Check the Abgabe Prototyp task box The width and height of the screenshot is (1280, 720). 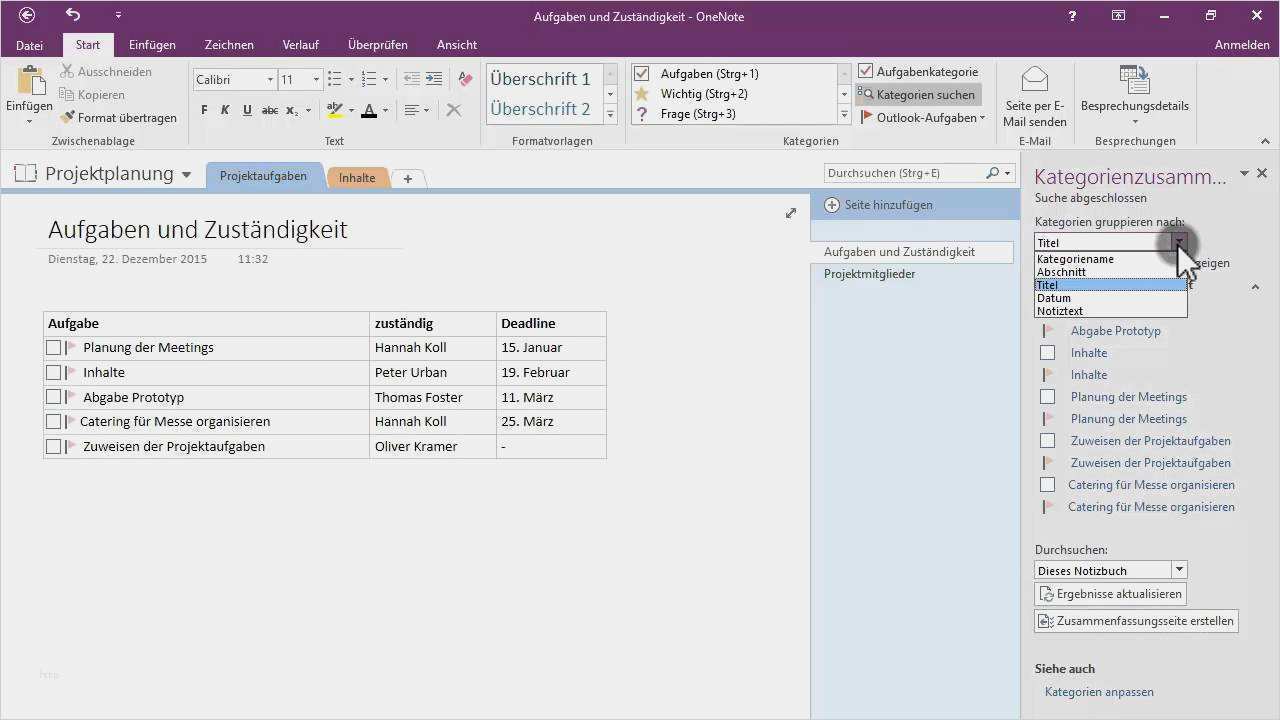[x=54, y=397]
